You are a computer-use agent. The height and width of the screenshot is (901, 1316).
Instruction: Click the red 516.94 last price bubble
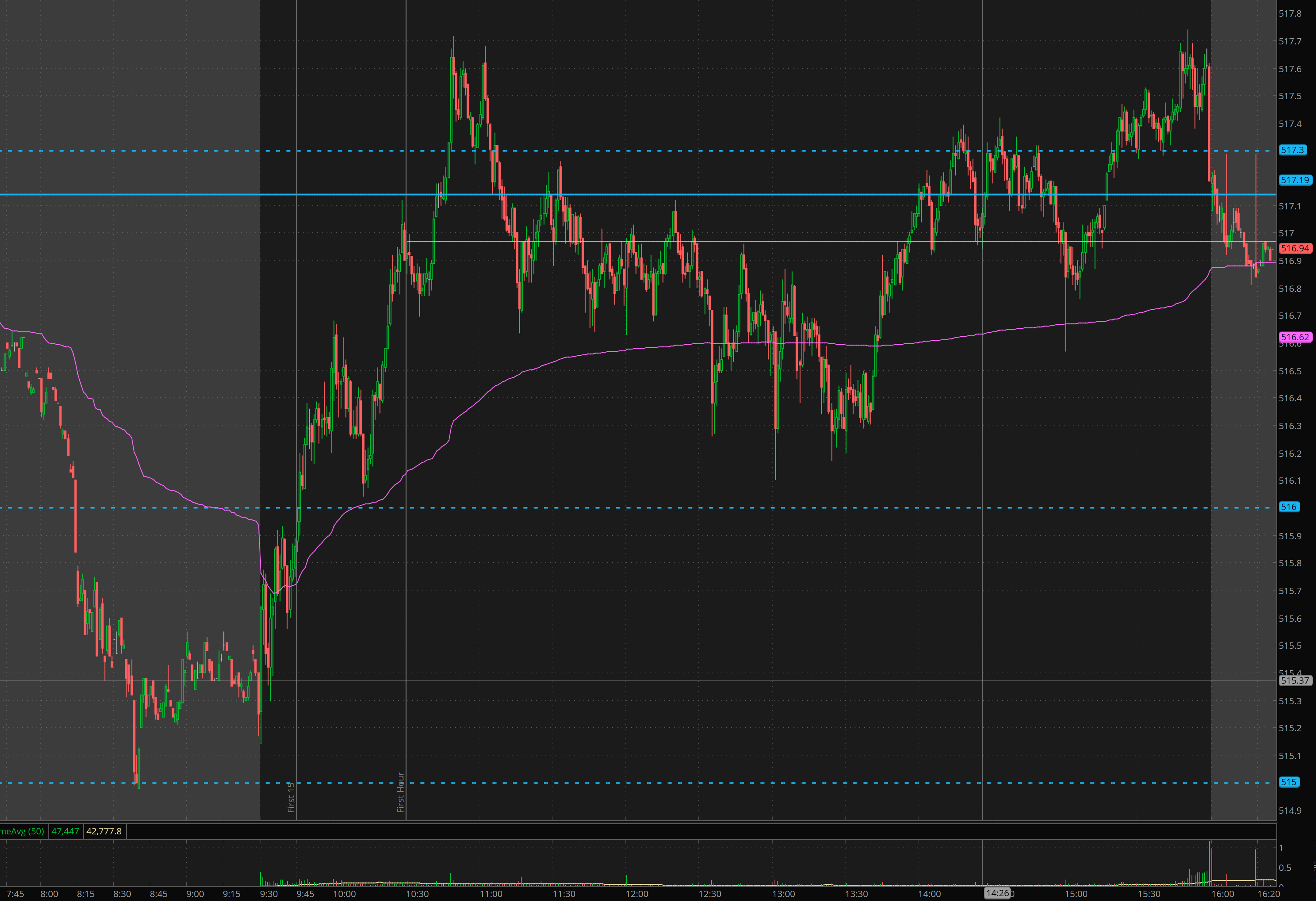click(x=1295, y=248)
